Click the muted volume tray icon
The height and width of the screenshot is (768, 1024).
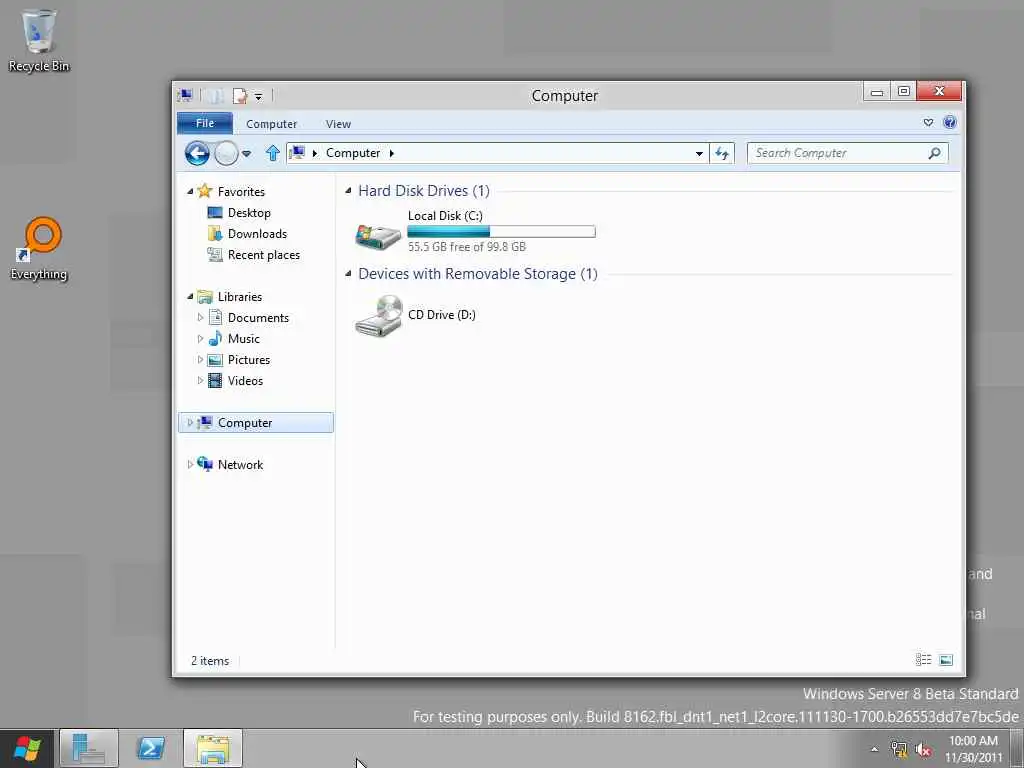923,750
